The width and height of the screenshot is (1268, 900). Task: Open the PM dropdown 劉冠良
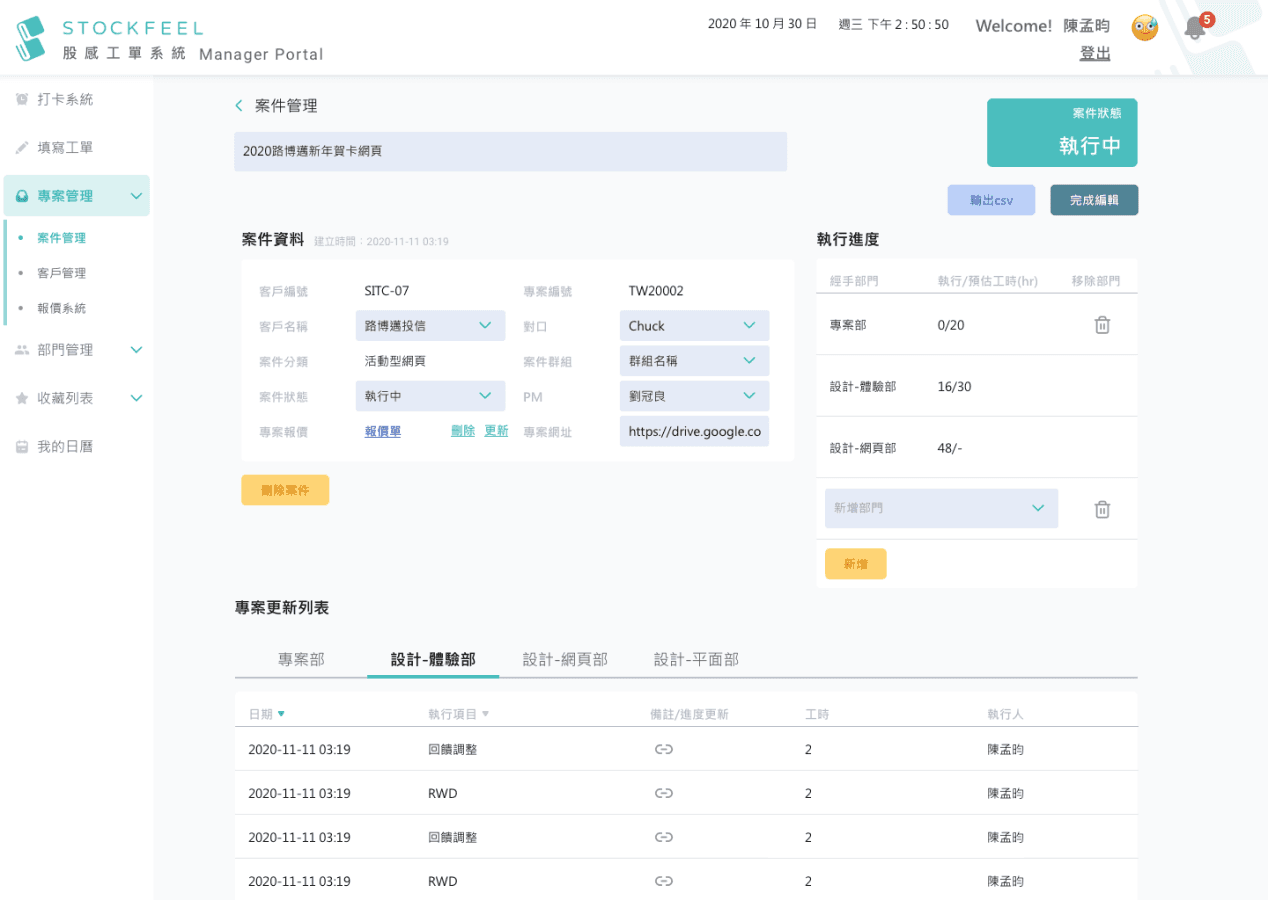pyautogui.click(x=693, y=396)
